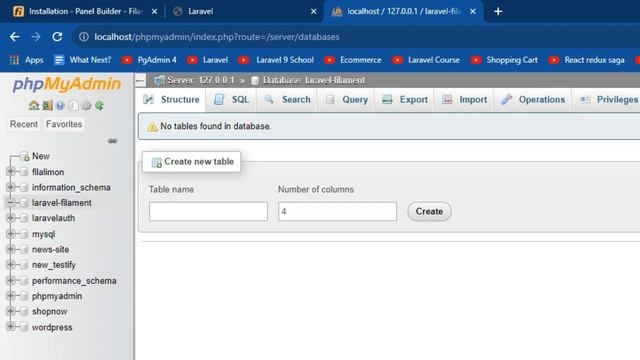Switch to the Laravel browser tab

click(244, 11)
